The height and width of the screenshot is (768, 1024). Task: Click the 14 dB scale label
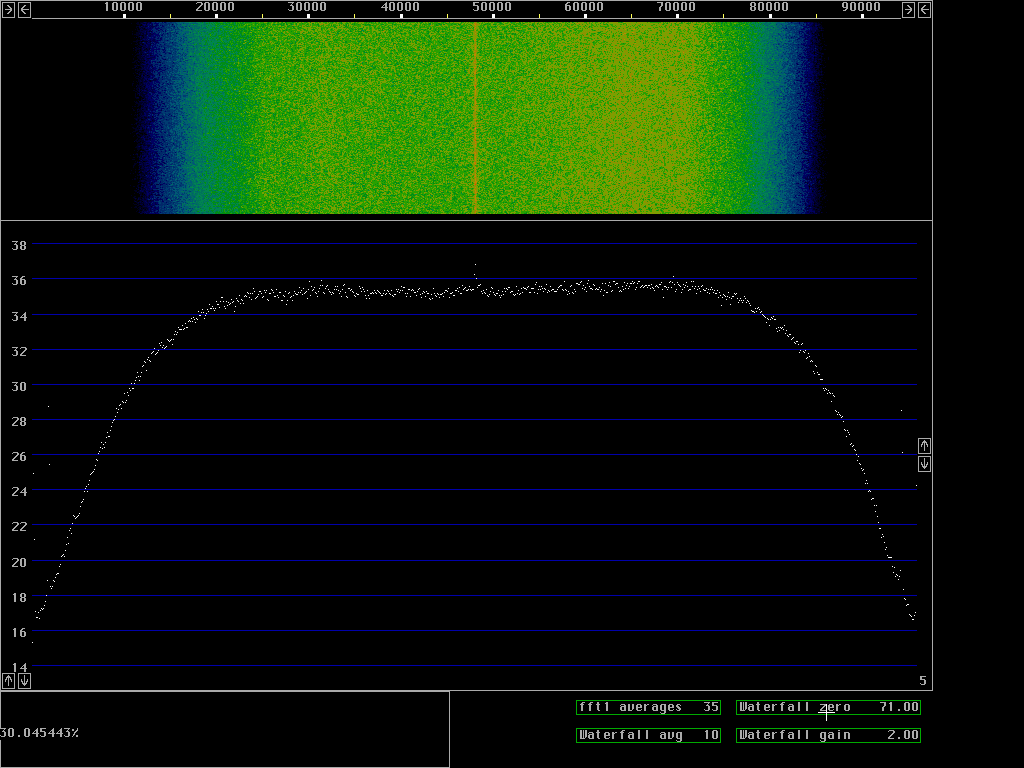tap(19, 667)
